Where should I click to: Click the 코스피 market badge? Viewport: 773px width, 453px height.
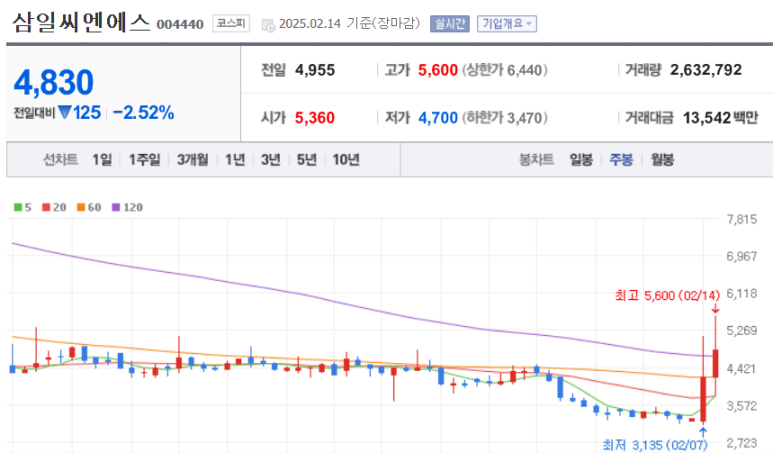[x=231, y=24]
